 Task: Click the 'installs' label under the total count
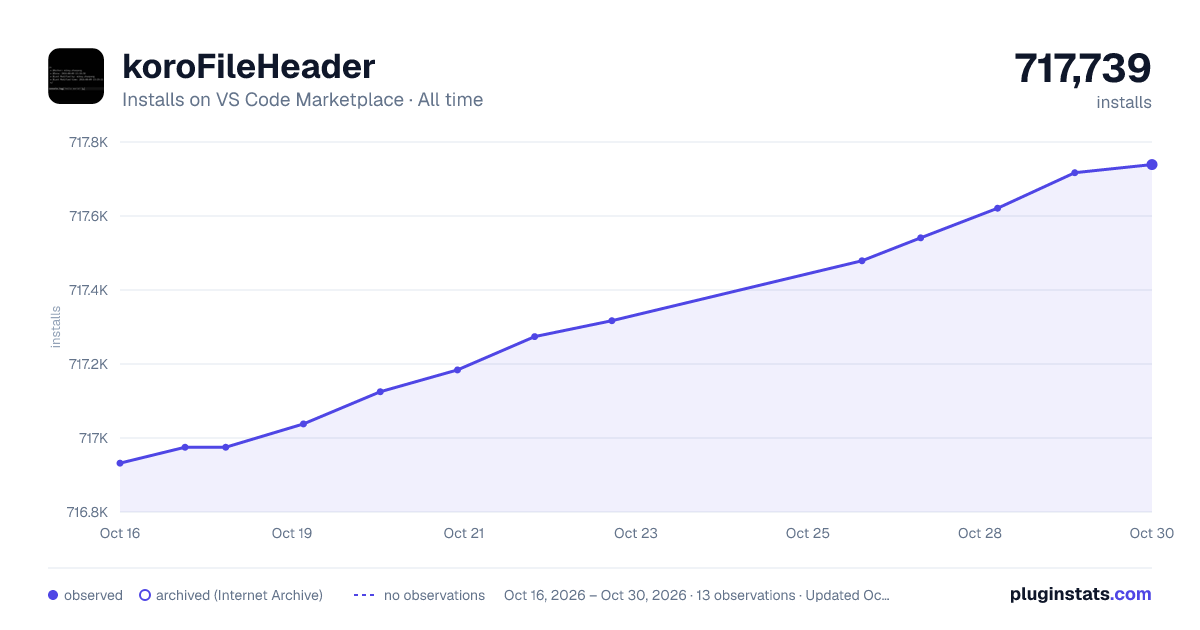click(1124, 102)
